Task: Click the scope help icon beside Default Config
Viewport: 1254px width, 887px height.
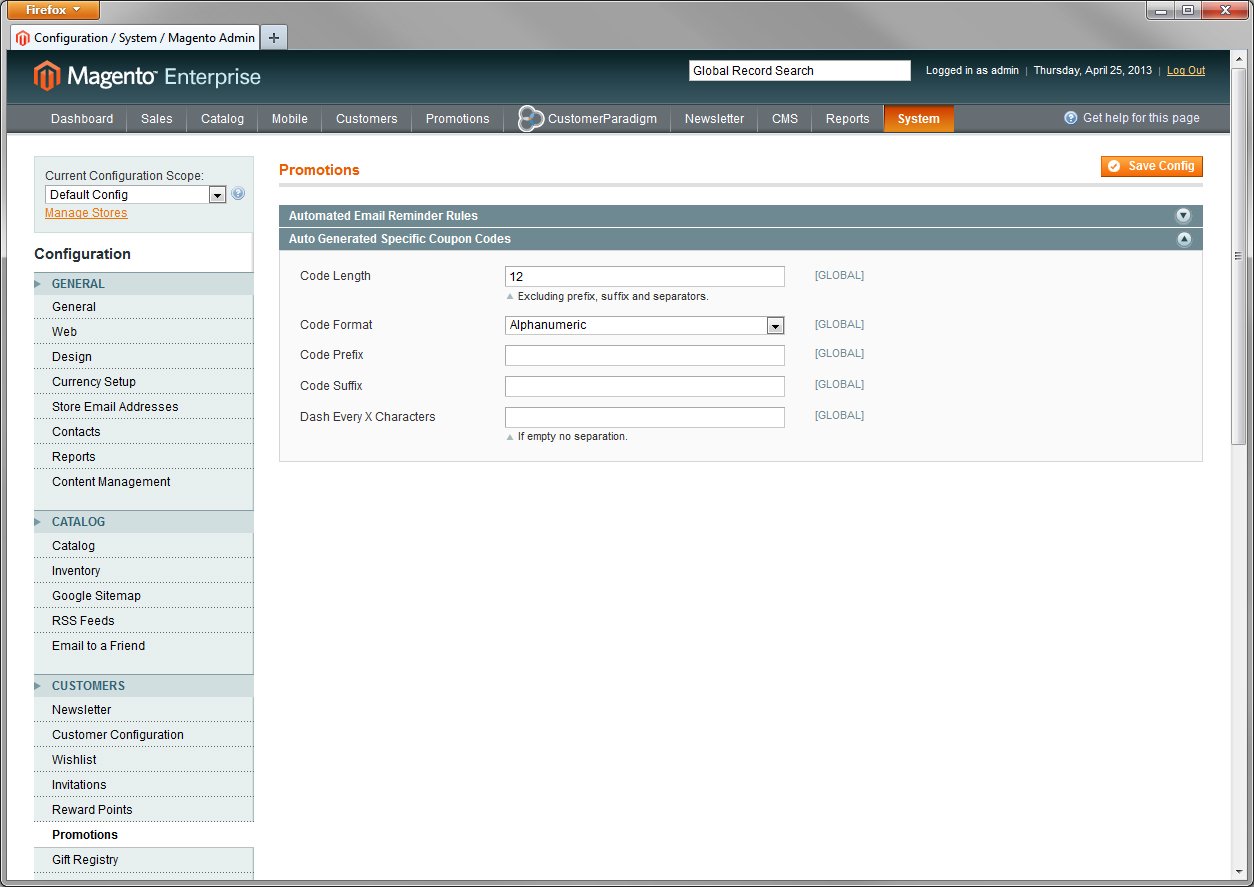Action: click(238, 194)
